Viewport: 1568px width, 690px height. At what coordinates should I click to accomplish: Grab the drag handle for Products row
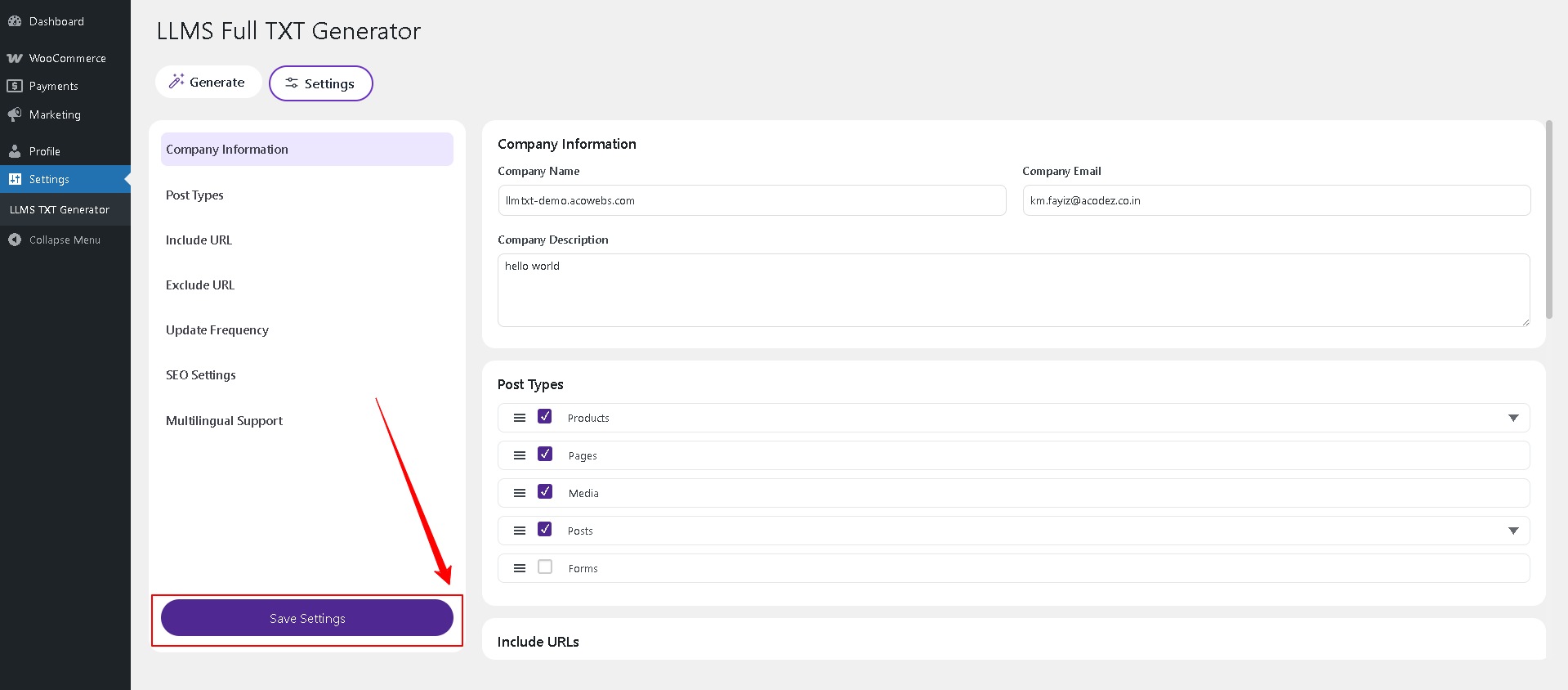(x=519, y=418)
